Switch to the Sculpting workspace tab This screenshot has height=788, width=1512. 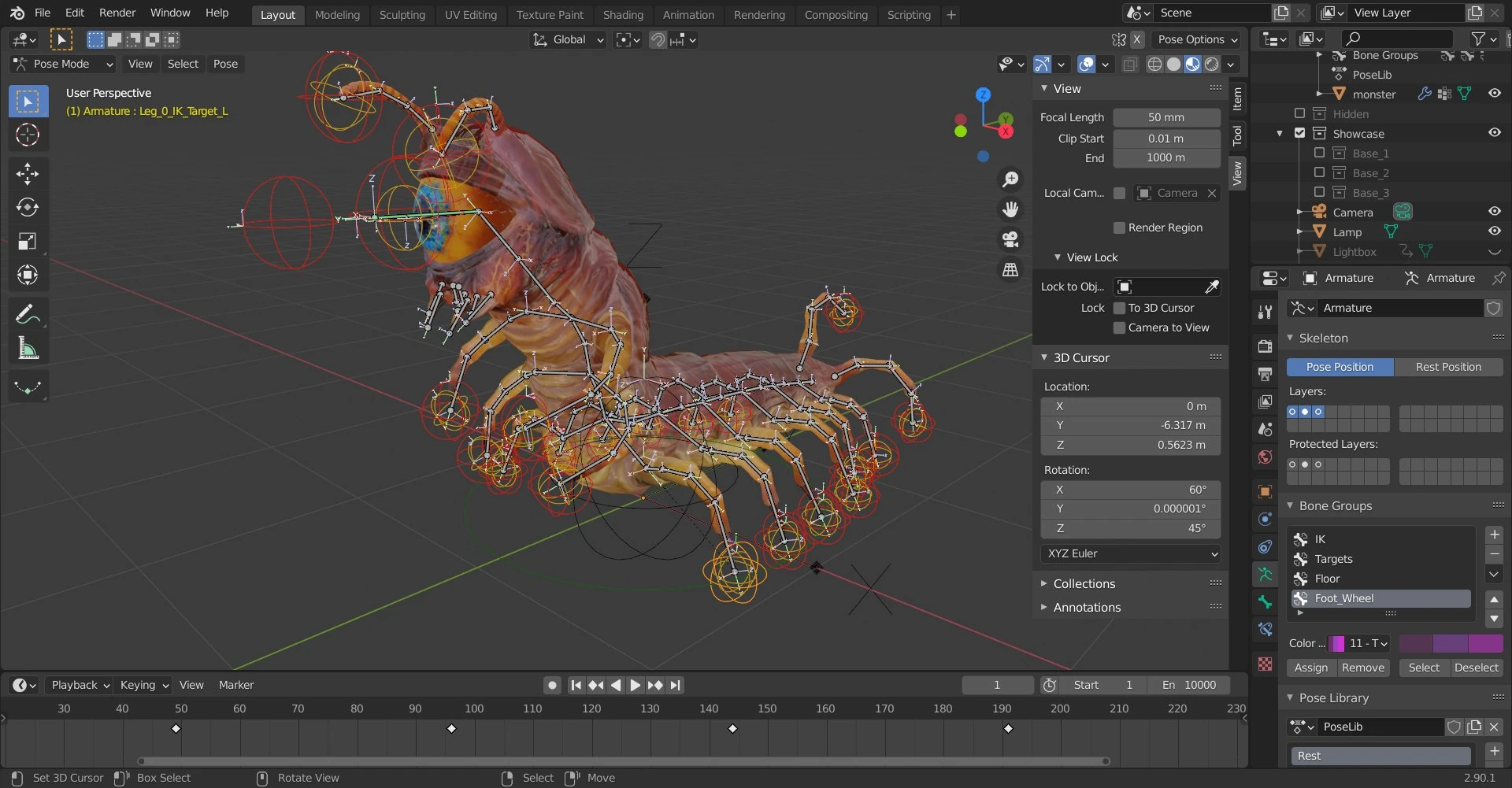(402, 14)
